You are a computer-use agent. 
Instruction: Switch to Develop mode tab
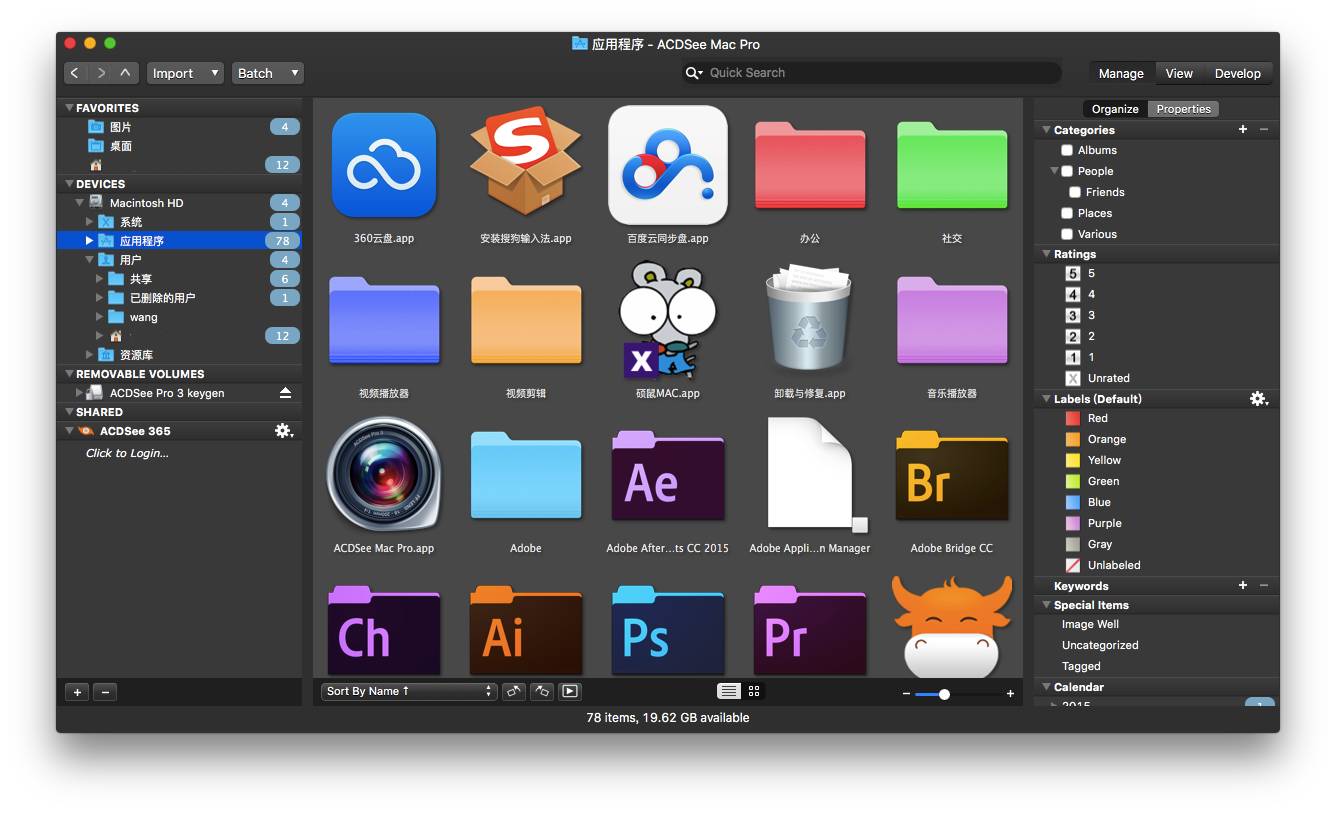click(x=1238, y=73)
